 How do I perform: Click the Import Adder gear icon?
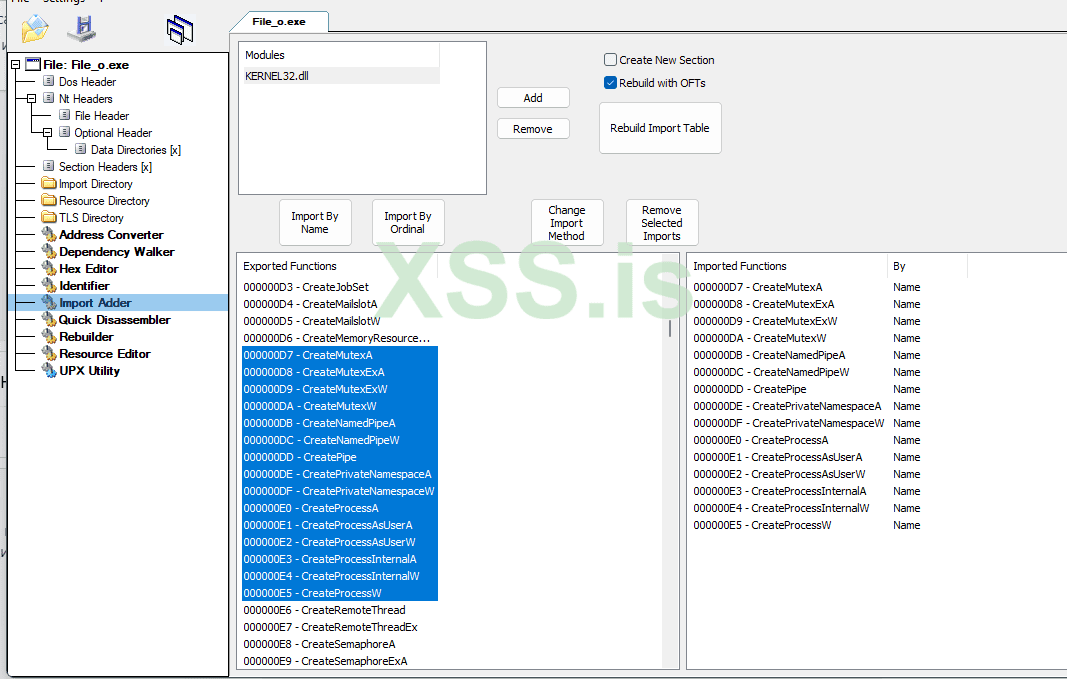pos(49,302)
